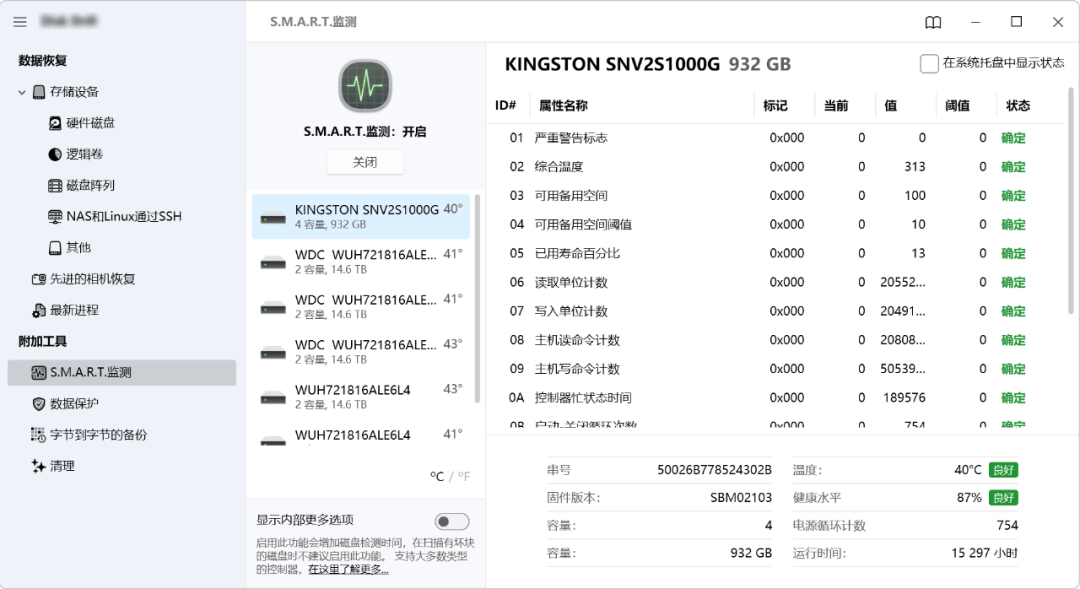Click the 其他 device icon
1080x589 pixels.
(x=55, y=248)
